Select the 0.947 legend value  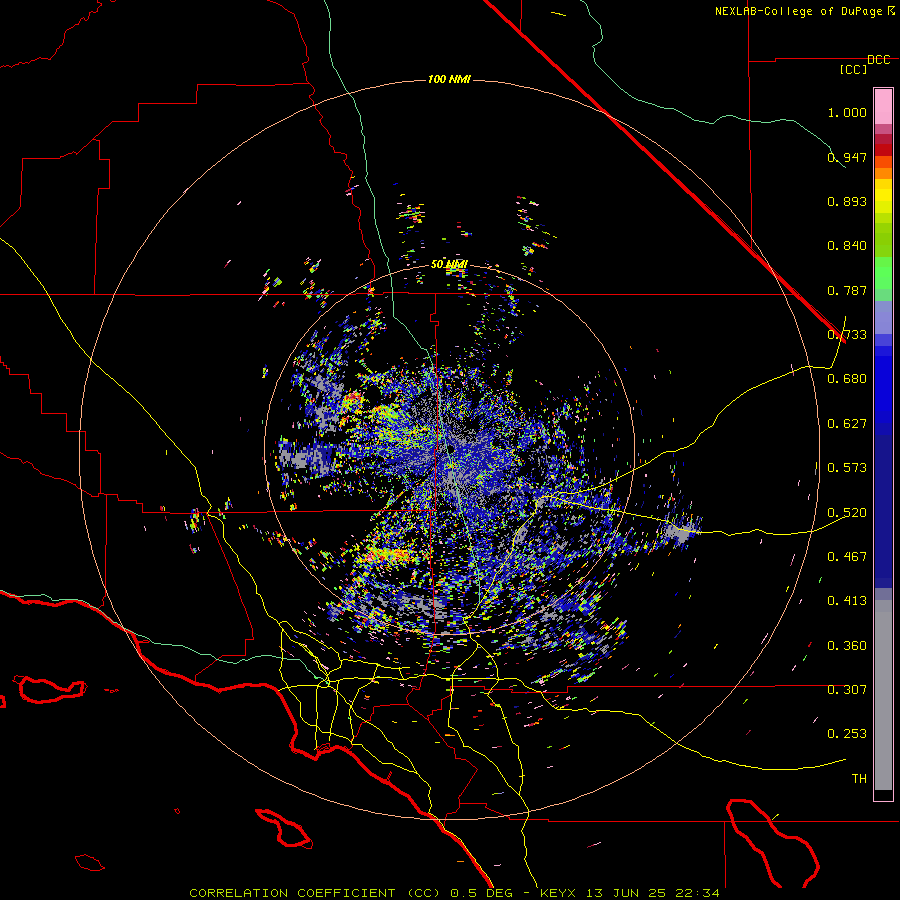coord(847,157)
